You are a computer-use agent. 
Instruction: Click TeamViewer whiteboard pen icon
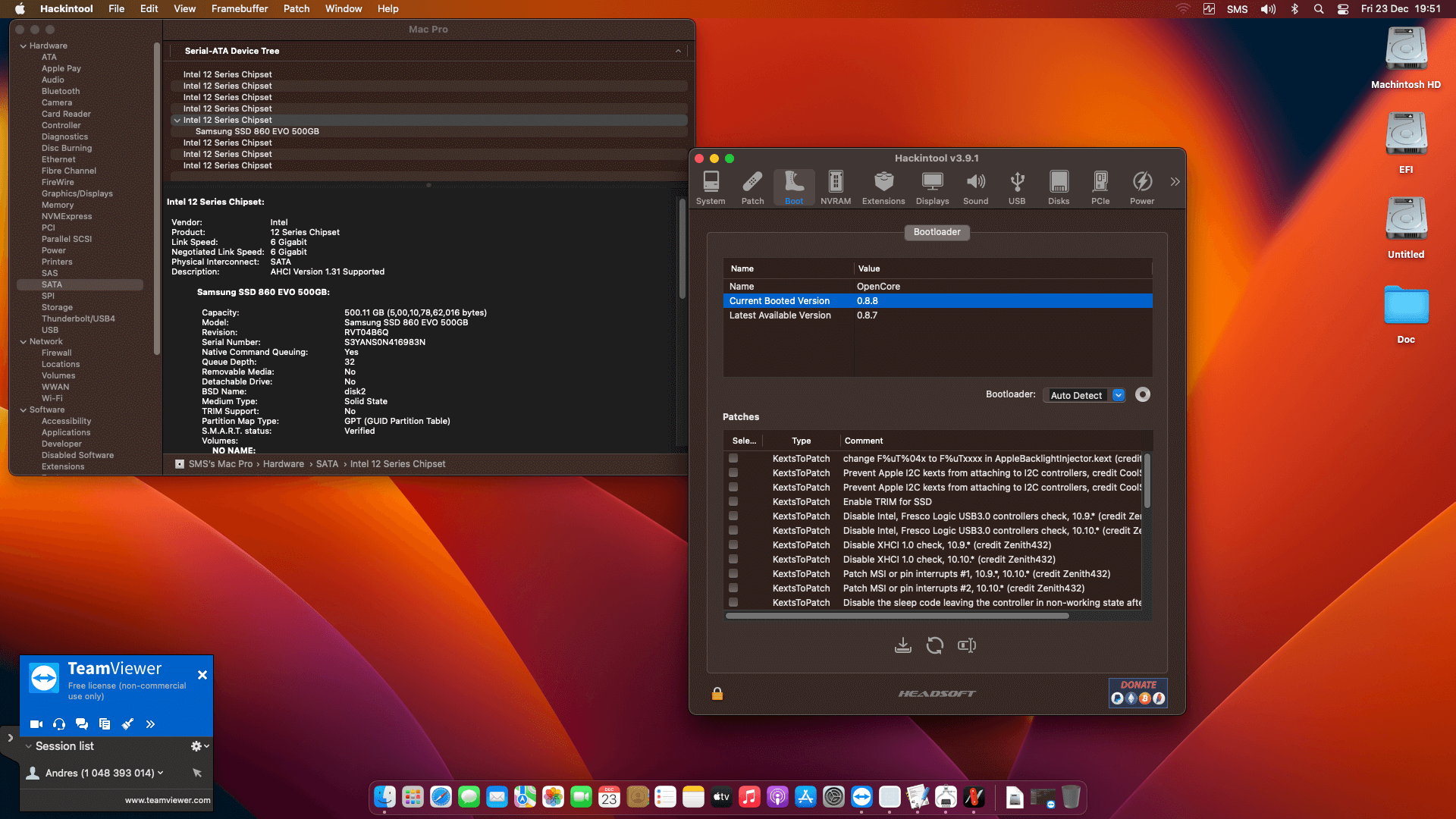127,724
